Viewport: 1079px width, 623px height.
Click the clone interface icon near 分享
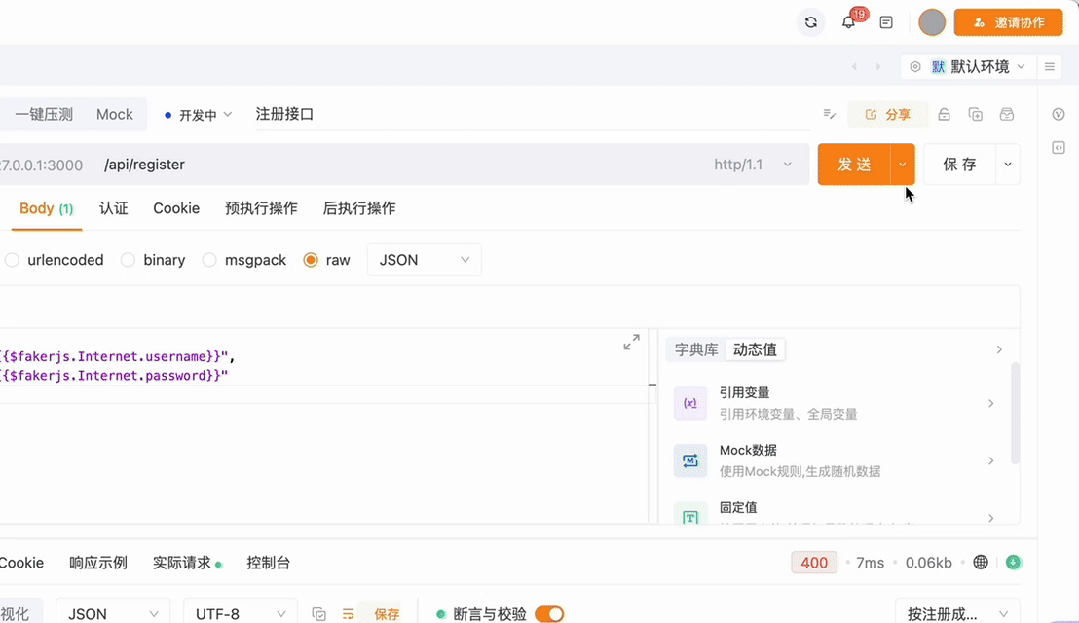(x=975, y=114)
